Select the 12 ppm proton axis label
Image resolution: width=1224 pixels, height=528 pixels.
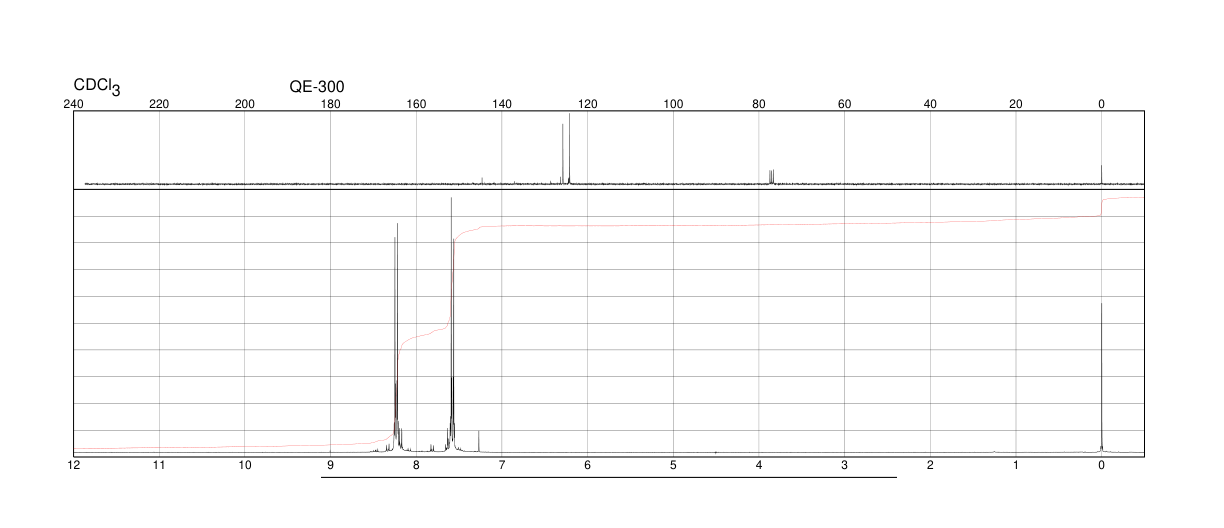coord(73,466)
